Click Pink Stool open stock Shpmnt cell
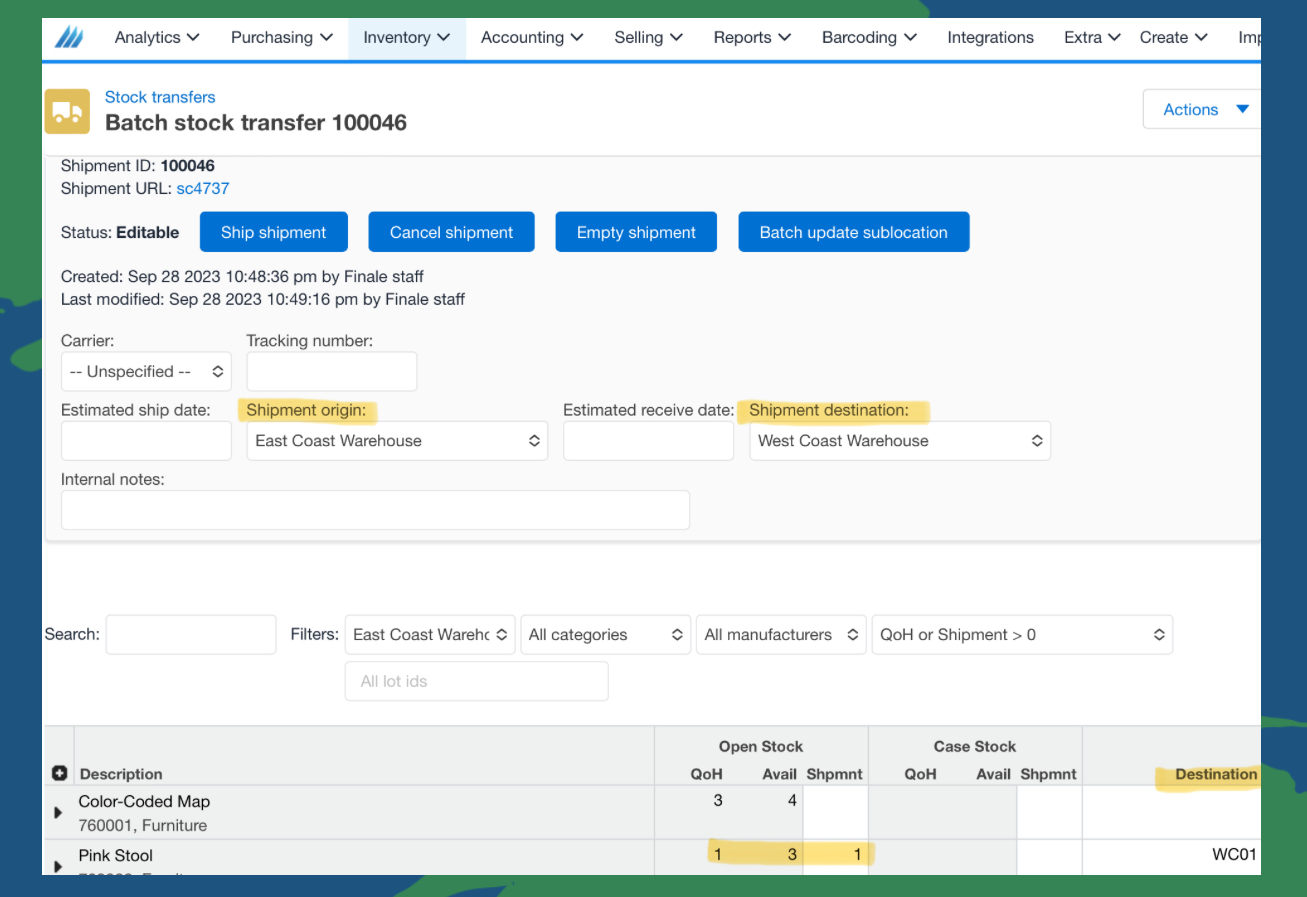The height and width of the screenshot is (897, 1307). [835, 858]
